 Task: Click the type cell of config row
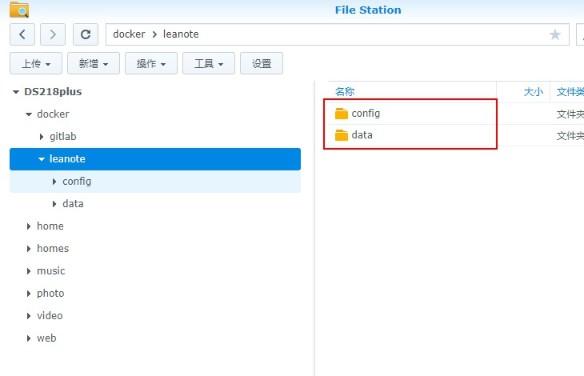pyautogui.click(x=570, y=114)
